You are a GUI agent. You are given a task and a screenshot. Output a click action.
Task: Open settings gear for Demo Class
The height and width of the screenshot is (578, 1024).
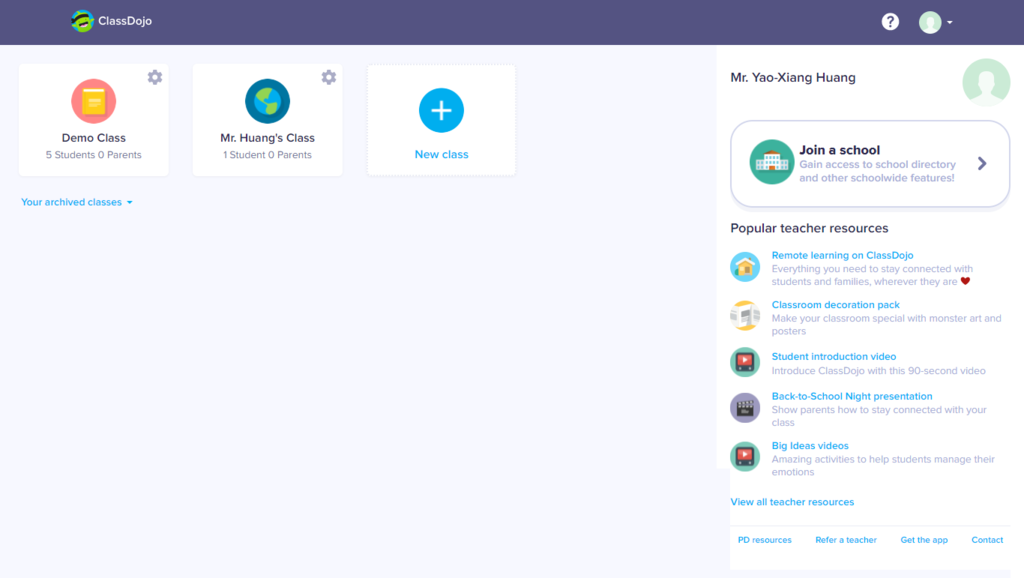pyautogui.click(x=155, y=77)
